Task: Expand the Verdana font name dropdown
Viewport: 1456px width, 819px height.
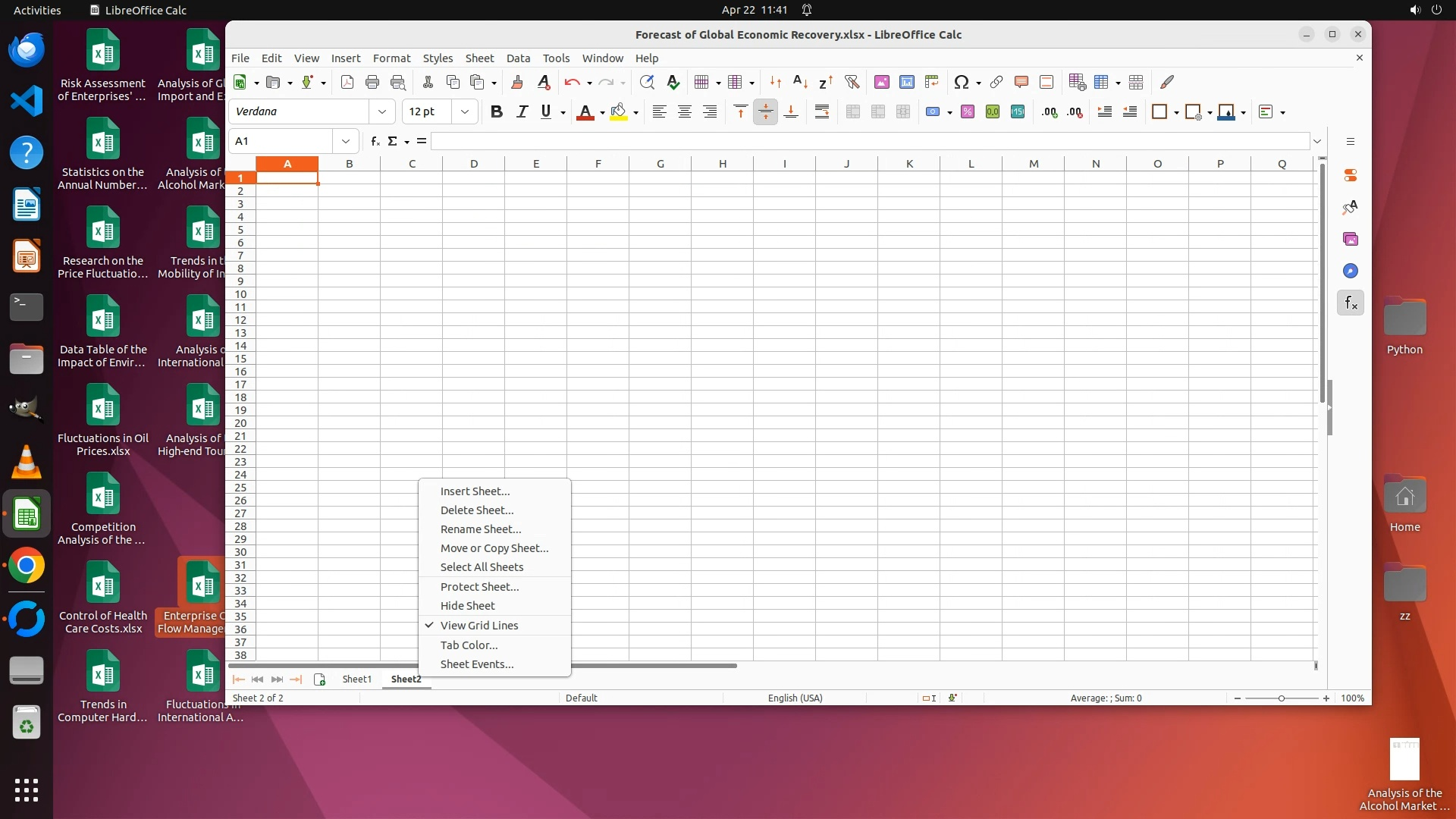Action: pyautogui.click(x=382, y=112)
